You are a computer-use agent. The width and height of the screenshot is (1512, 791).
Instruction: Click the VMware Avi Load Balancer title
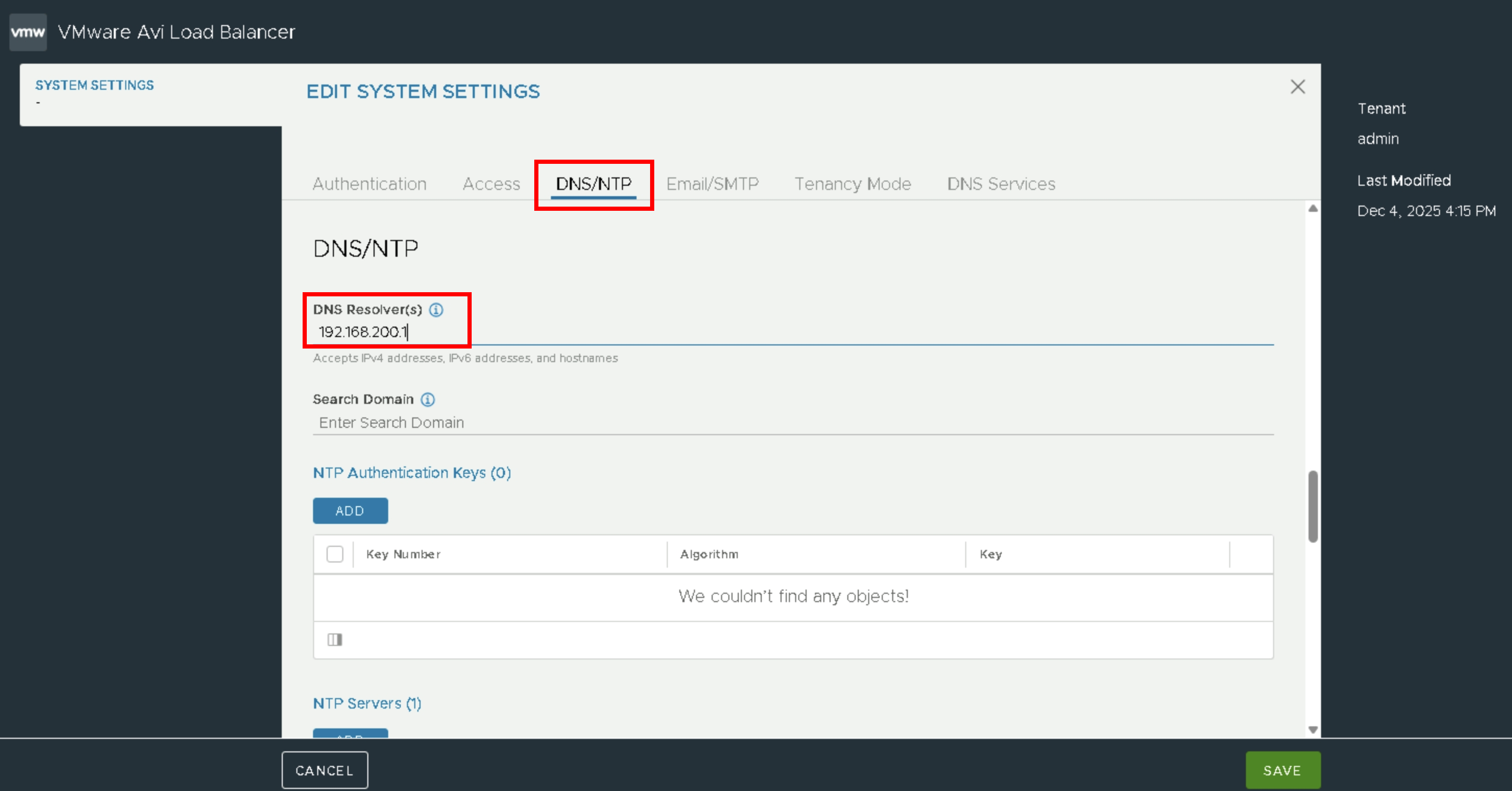point(176,32)
